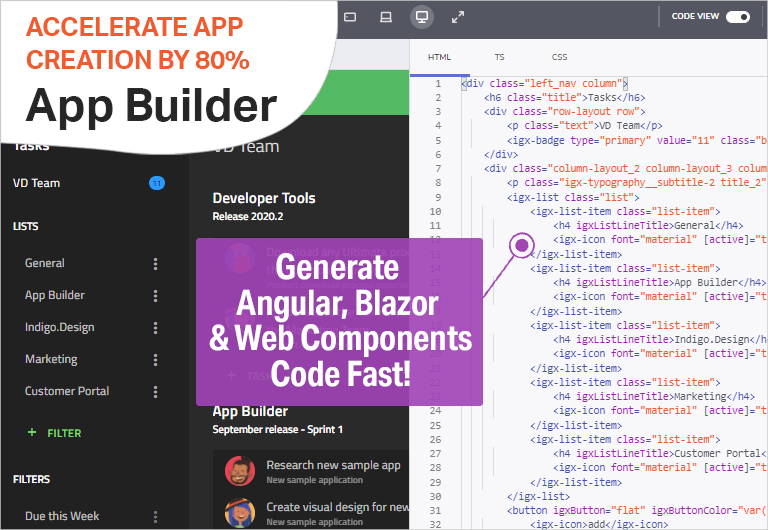Click the Developer Tools heading
Image resolution: width=768 pixels, height=530 pixels.
[264, 198]
